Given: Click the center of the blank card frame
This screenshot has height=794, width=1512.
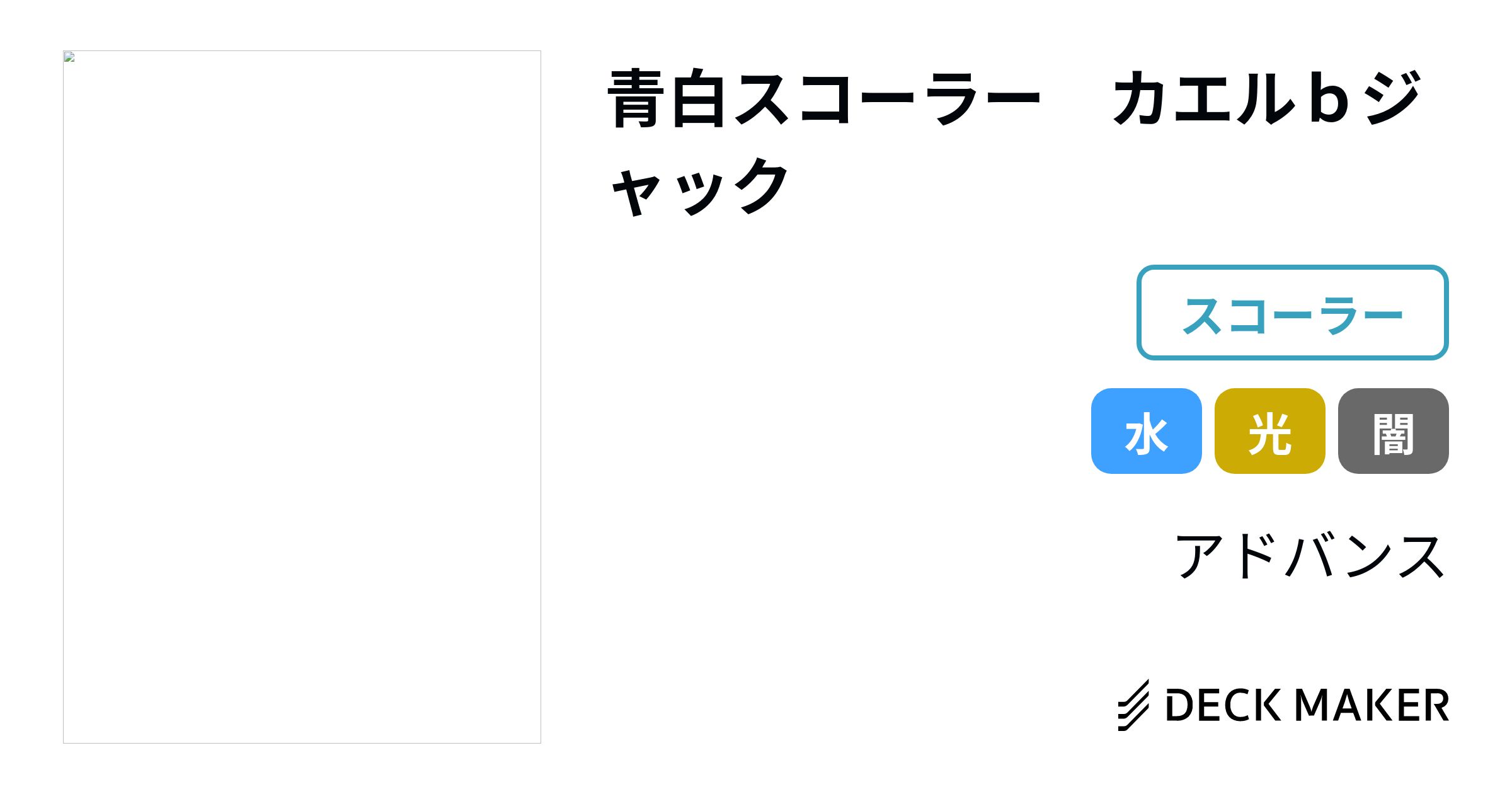Looking at the screenshot, I should click(302, 397).
